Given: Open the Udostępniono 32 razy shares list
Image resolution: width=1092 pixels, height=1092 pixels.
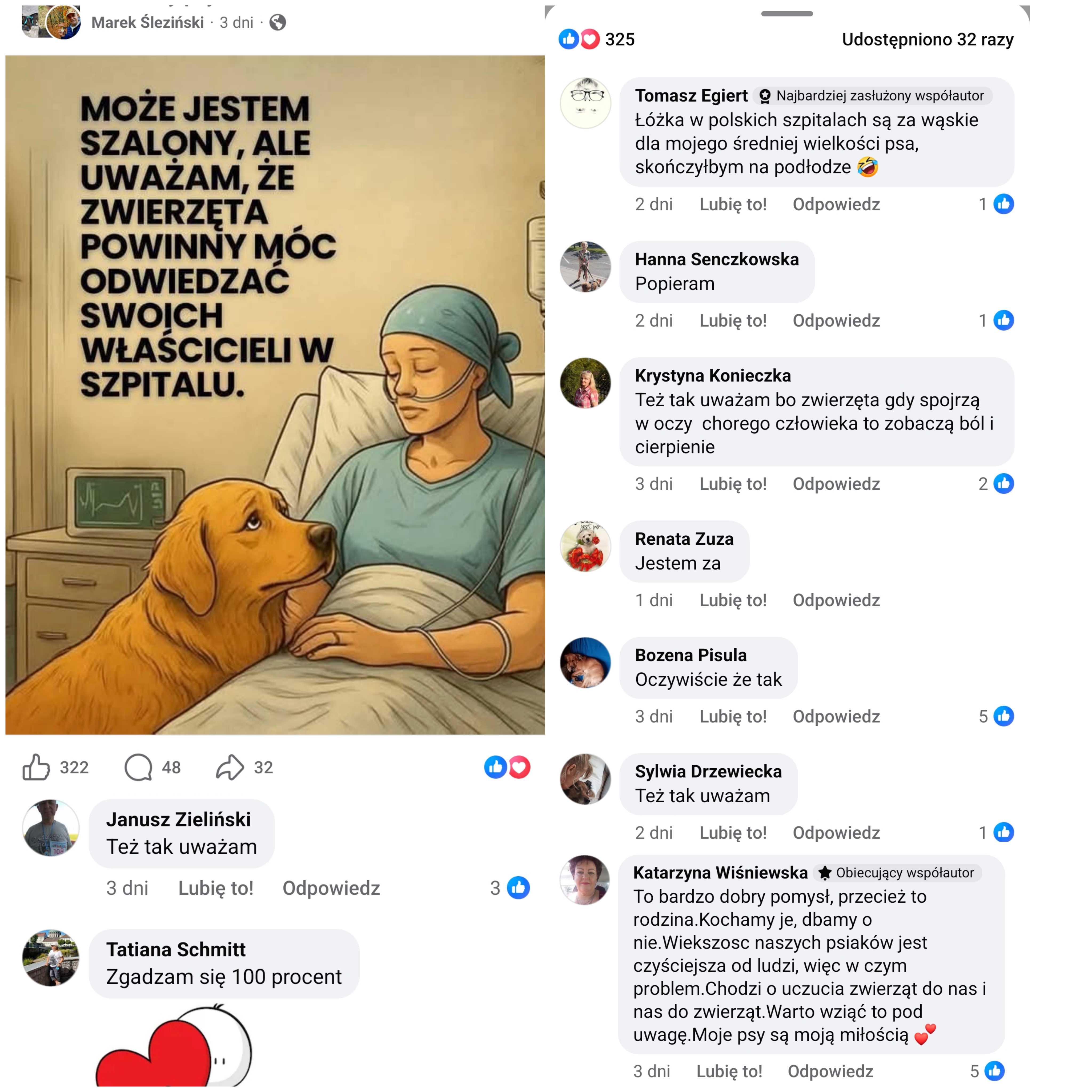Looking at the screenshot, I should click(x=928, y=39).
